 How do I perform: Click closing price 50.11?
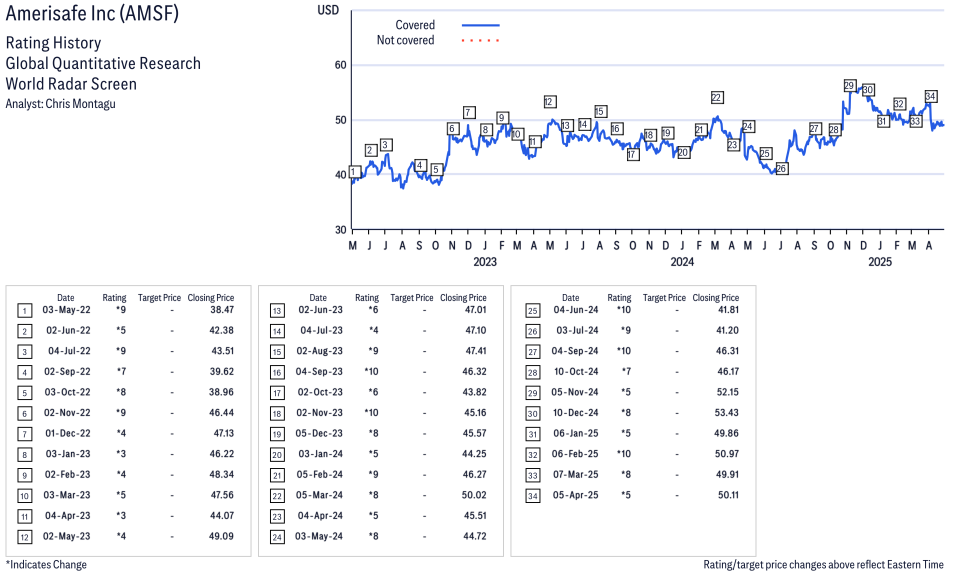(x=728, y=495)
